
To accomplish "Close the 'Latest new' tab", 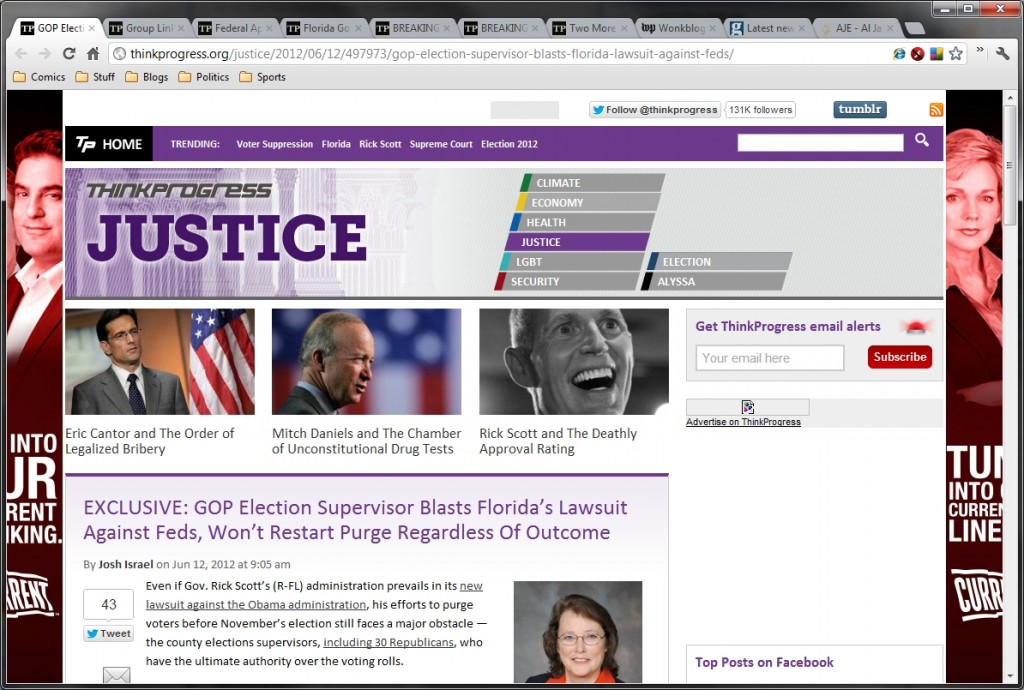I will click(801, 28).
